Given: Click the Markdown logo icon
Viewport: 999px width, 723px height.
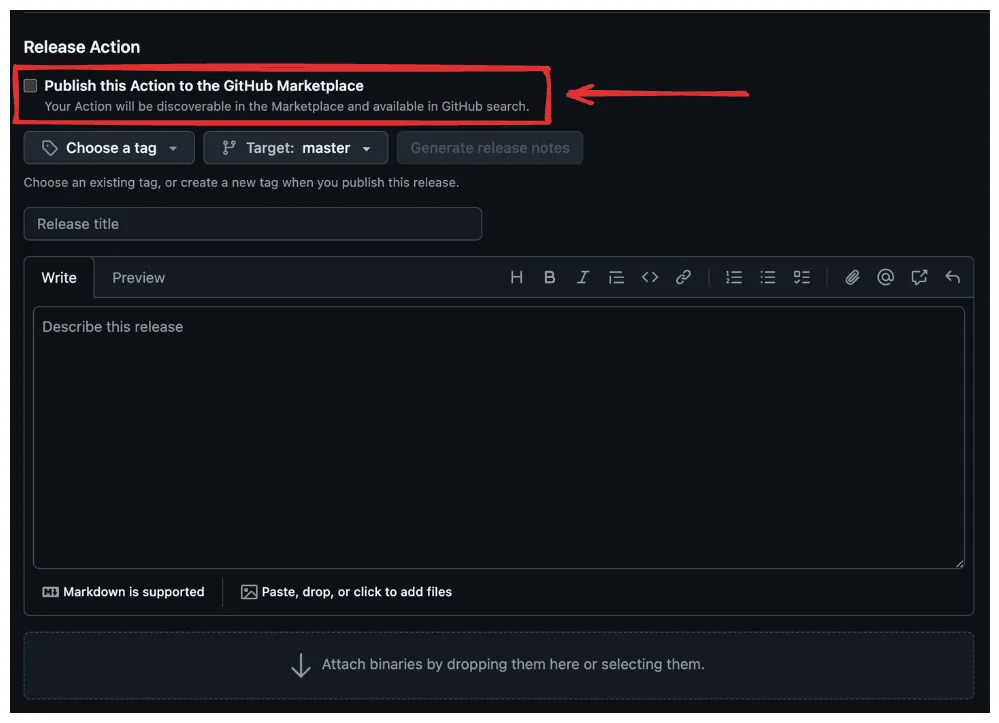Looking at the screenshot, I should [x=50, y=592].
